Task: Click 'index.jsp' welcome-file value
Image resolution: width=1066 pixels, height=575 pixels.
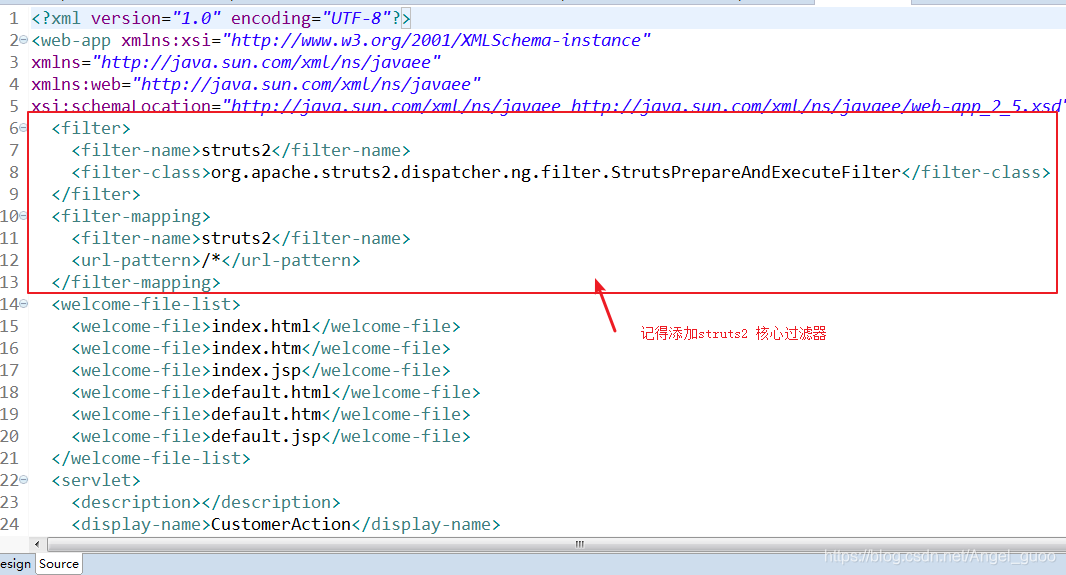Action: 256,370
